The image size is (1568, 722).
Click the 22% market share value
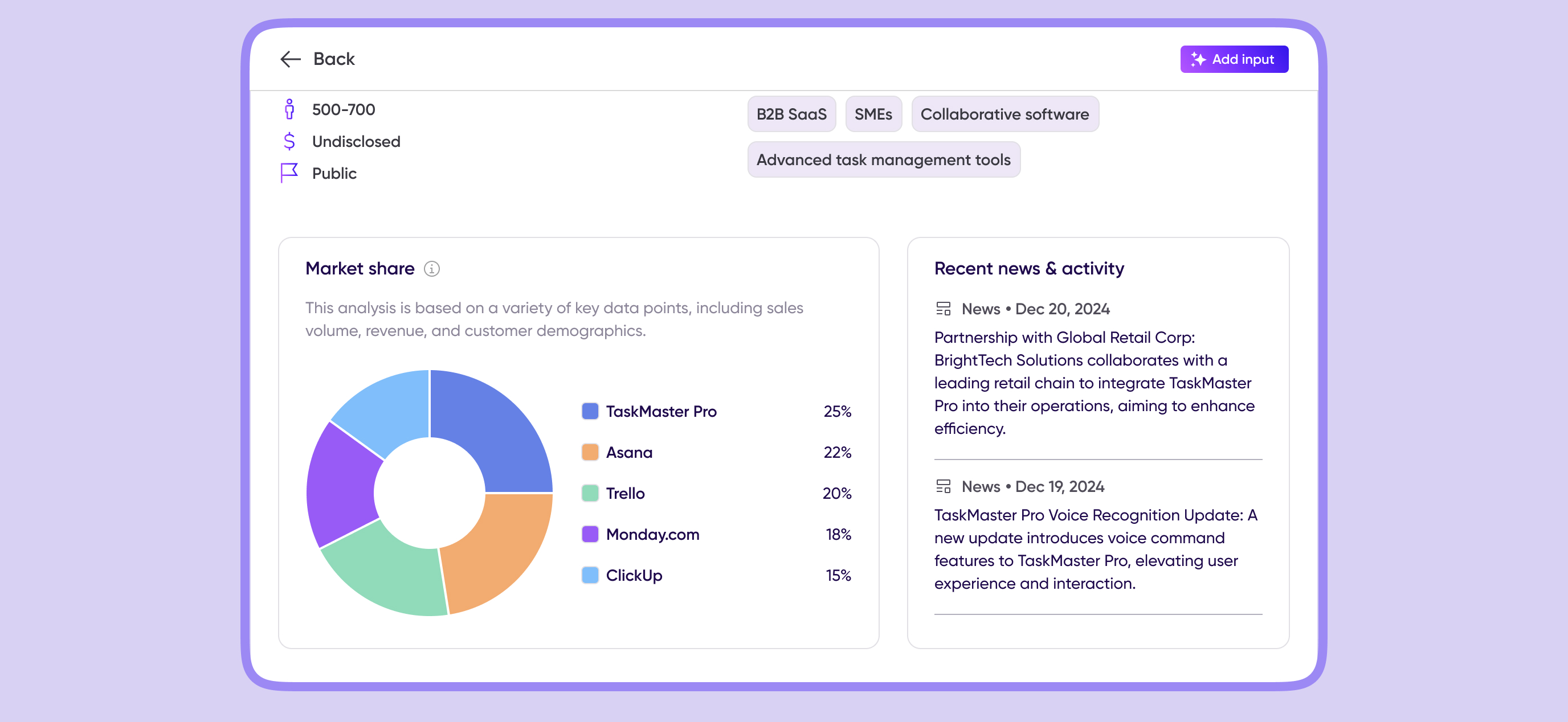pos(837,452)
